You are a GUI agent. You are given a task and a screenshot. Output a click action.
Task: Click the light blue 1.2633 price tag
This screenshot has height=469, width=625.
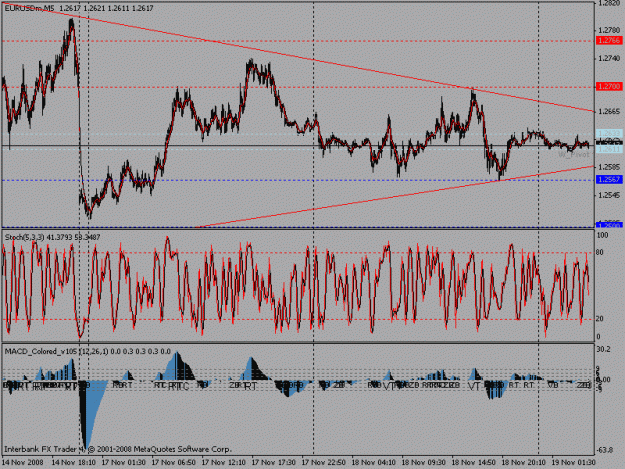(609, 133)
